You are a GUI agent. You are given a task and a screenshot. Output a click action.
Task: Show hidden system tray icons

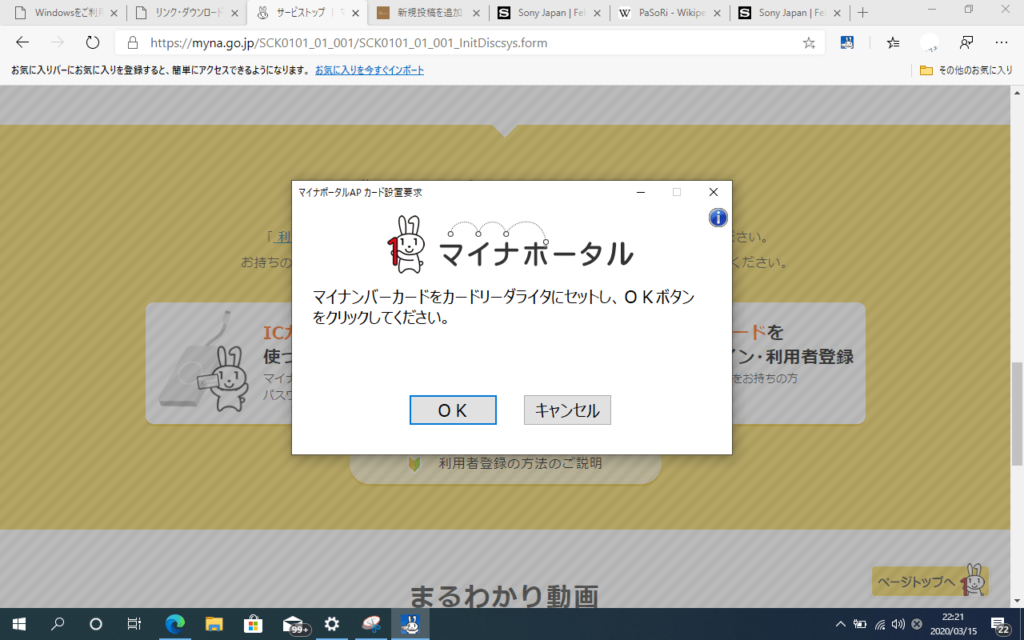coord(840,624)
